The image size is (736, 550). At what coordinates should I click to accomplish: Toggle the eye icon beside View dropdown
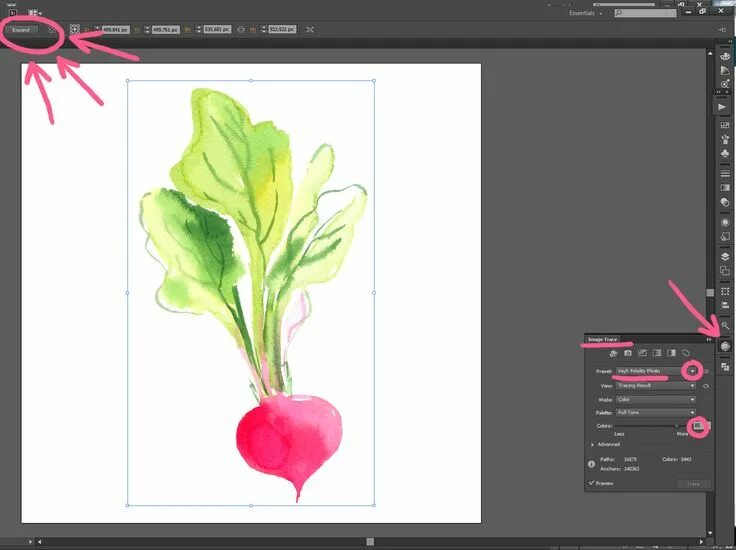coord(705,386)
